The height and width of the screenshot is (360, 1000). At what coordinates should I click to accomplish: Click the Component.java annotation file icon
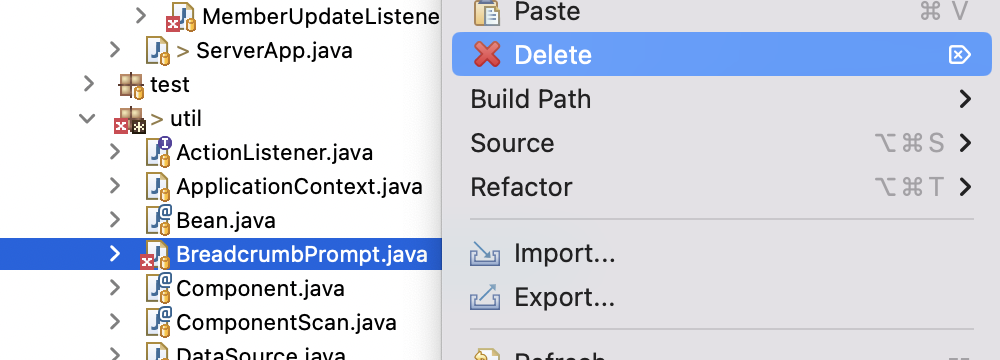click(158, 289)
